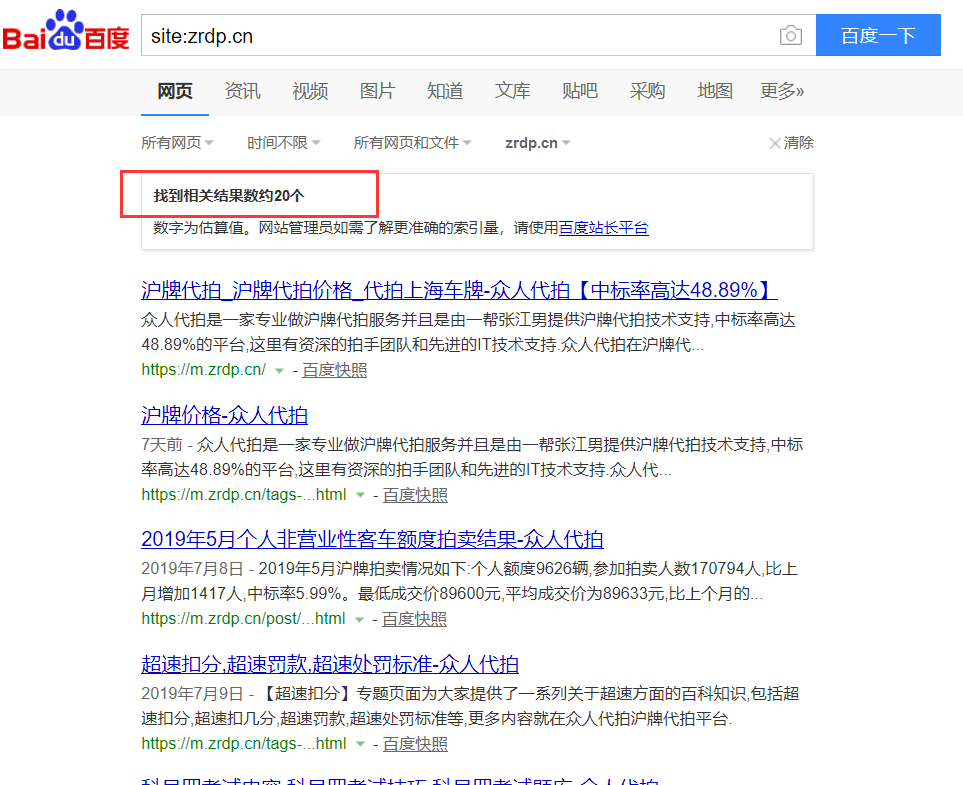Click the 2019年7月8日 date text
This screenshot has height=785, width=963.
coord(192,569)
